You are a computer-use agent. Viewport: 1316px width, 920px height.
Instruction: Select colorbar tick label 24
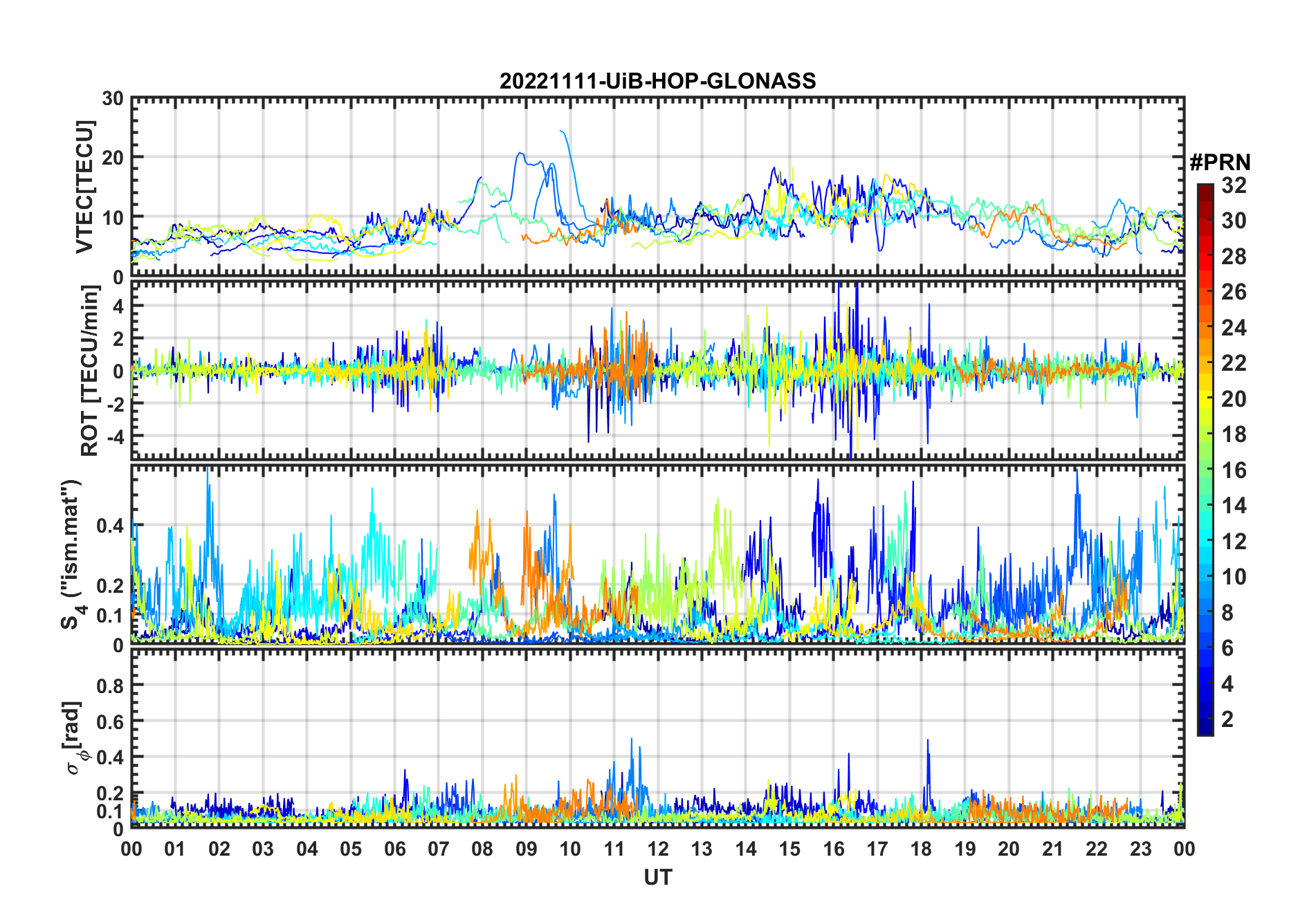click(1234, 328)
